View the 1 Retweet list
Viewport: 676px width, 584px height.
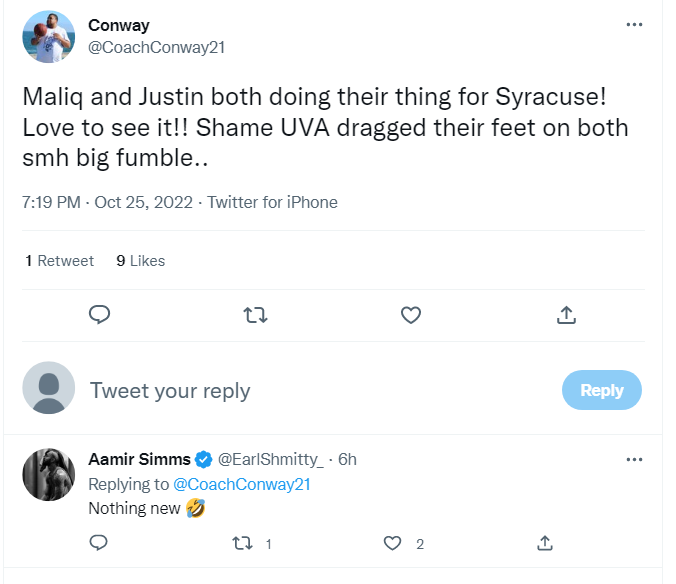click(60, 261)
